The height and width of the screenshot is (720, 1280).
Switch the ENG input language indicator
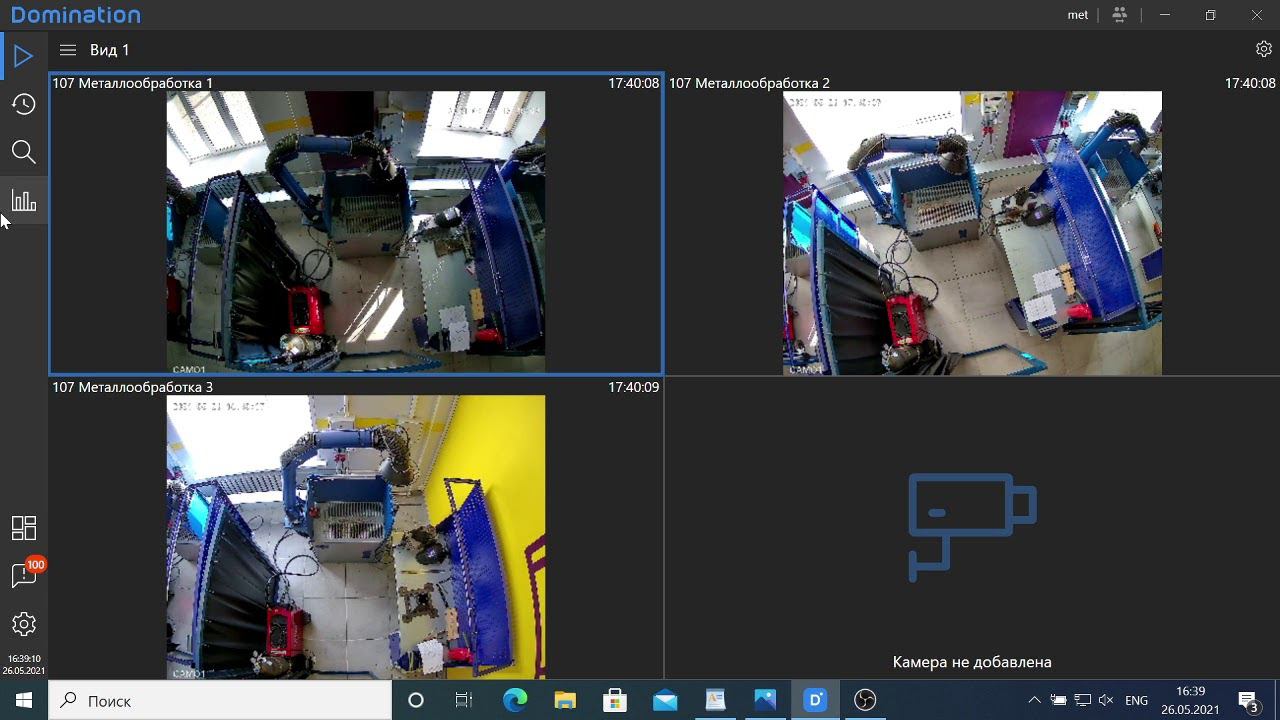coord(1136,701)
